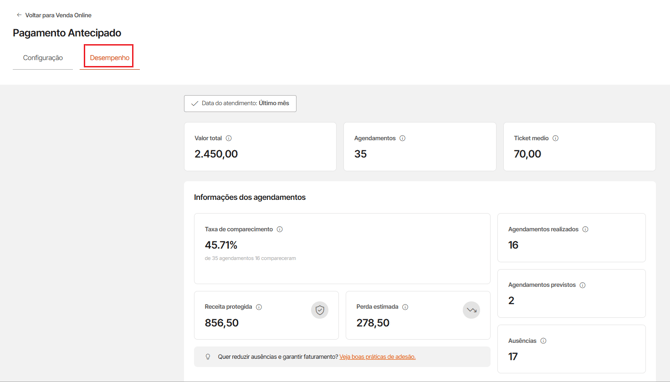Click the Agendamentos realizados card value 16
This screenshot has width=670, height=382.
(513, 245)
